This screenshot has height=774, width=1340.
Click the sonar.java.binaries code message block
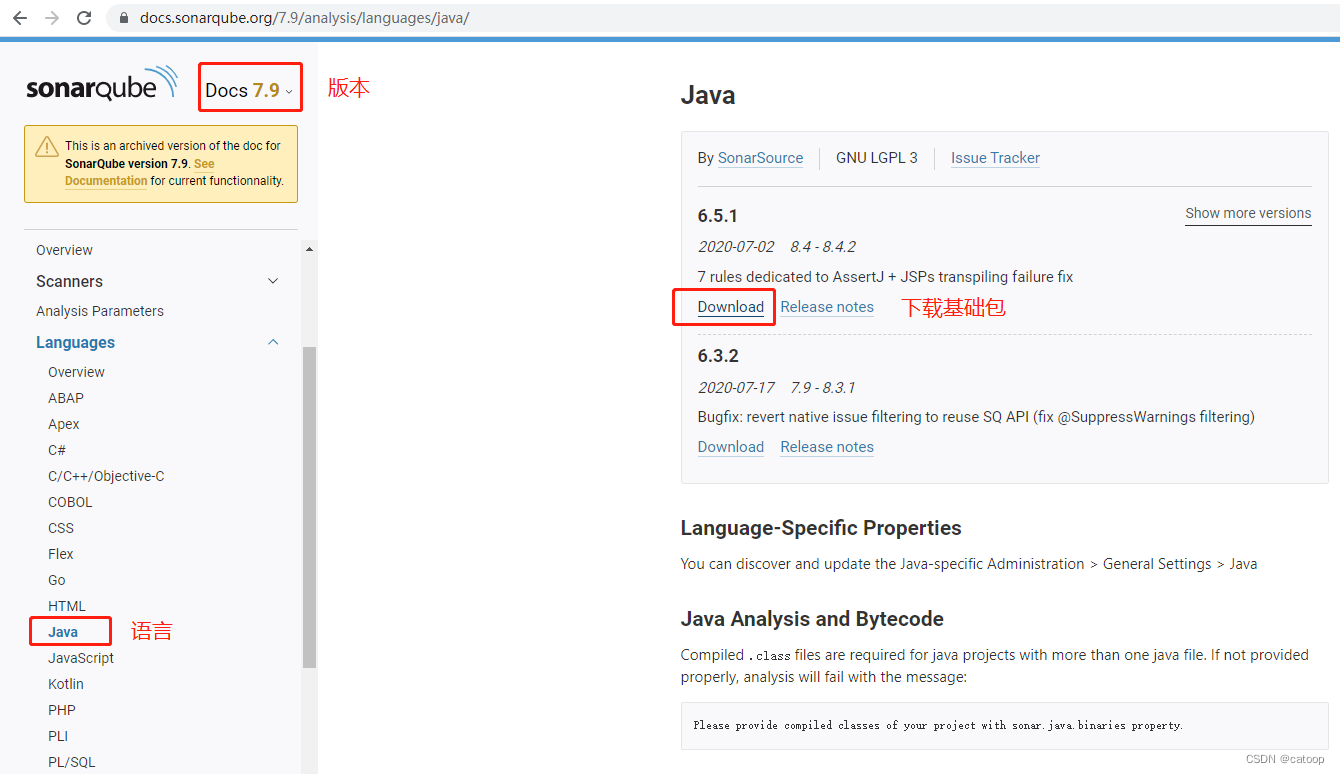[x=1005, y=725]
